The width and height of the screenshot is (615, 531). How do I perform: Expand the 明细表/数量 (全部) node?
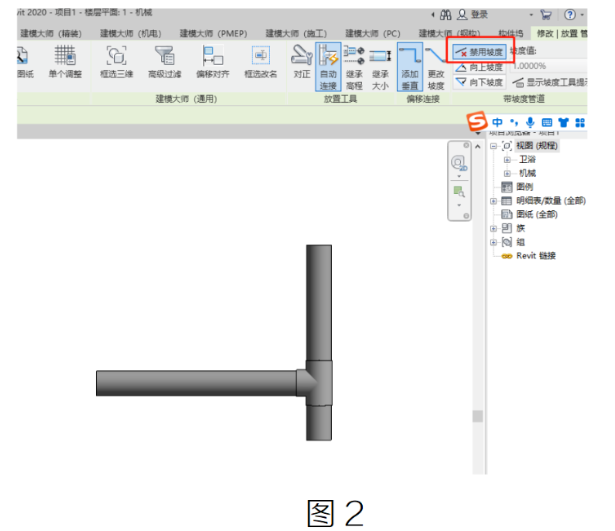[493, 201]
